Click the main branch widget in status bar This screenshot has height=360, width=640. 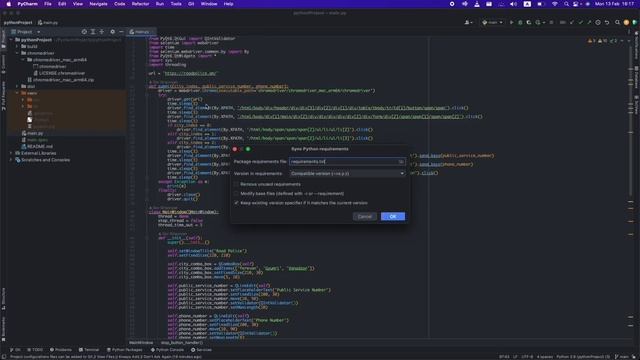[622, 357]
